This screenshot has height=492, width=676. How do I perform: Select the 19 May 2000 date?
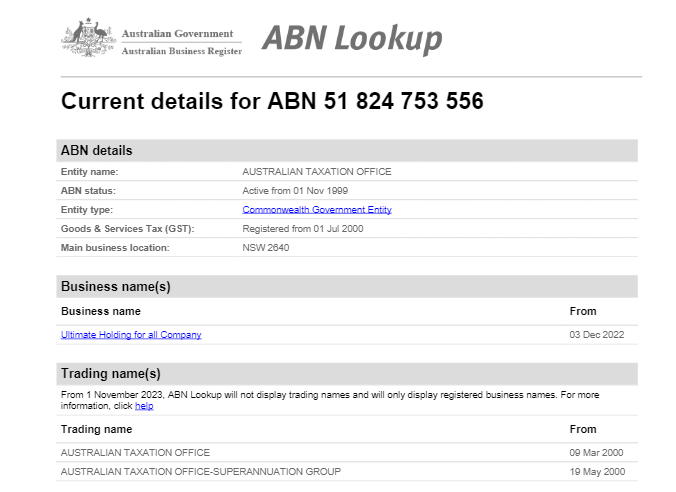click(597, 471)
